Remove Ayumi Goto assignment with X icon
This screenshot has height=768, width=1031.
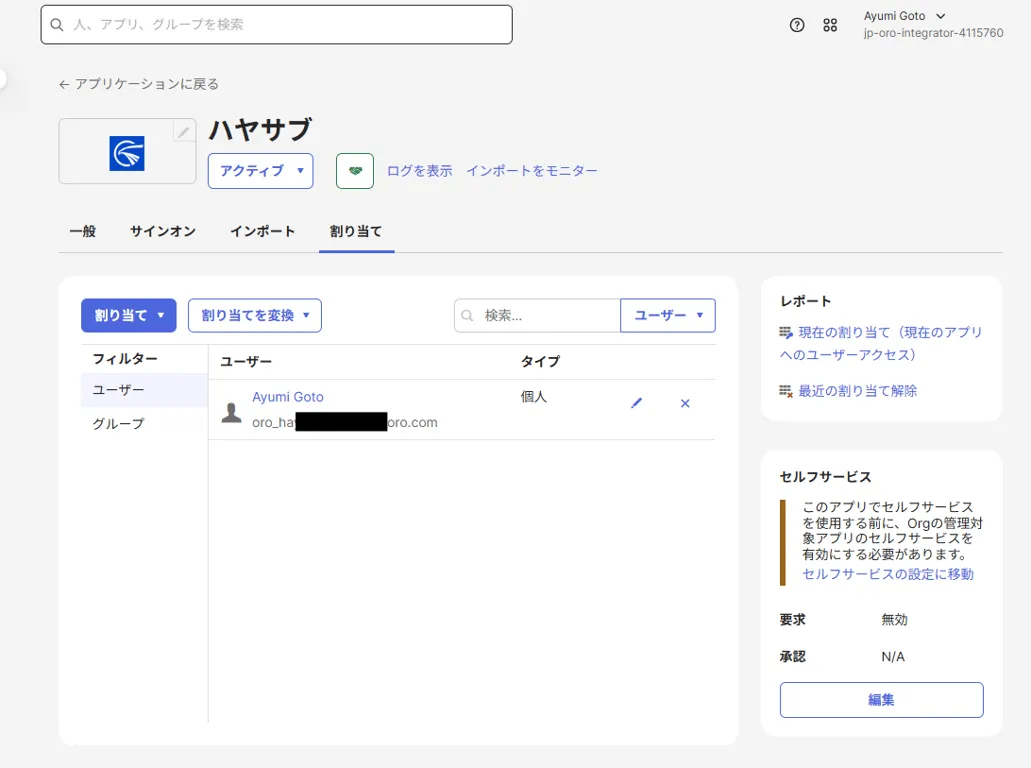click(x=685, y=403)
